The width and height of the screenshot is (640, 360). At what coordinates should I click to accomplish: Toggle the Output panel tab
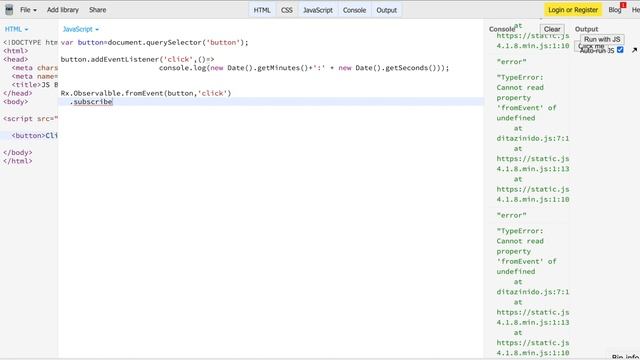click(387, 10)
